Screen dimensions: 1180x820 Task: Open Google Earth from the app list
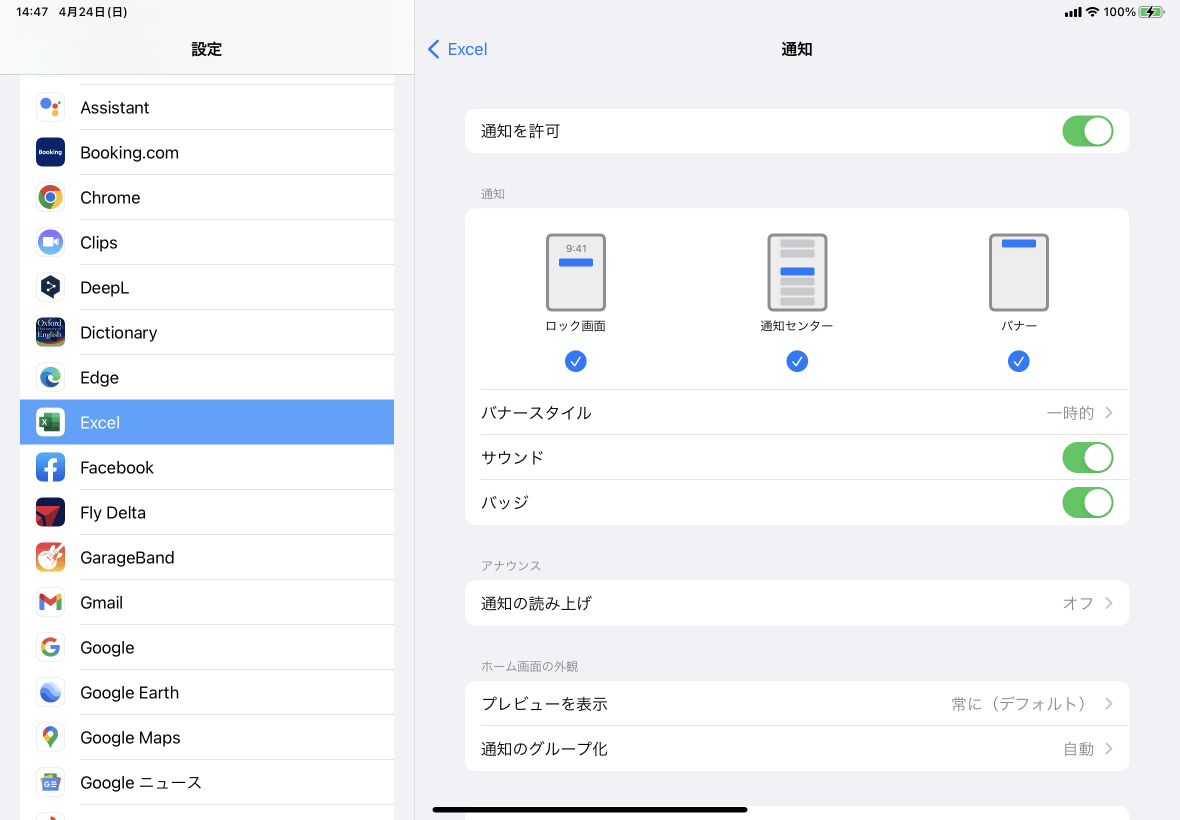tap(129, 692)
